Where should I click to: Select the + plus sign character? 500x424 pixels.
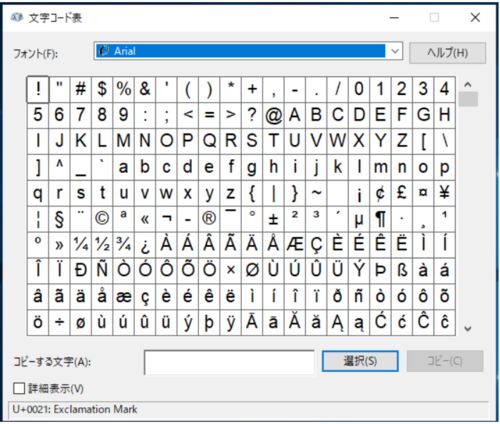[x=252, y=89]
